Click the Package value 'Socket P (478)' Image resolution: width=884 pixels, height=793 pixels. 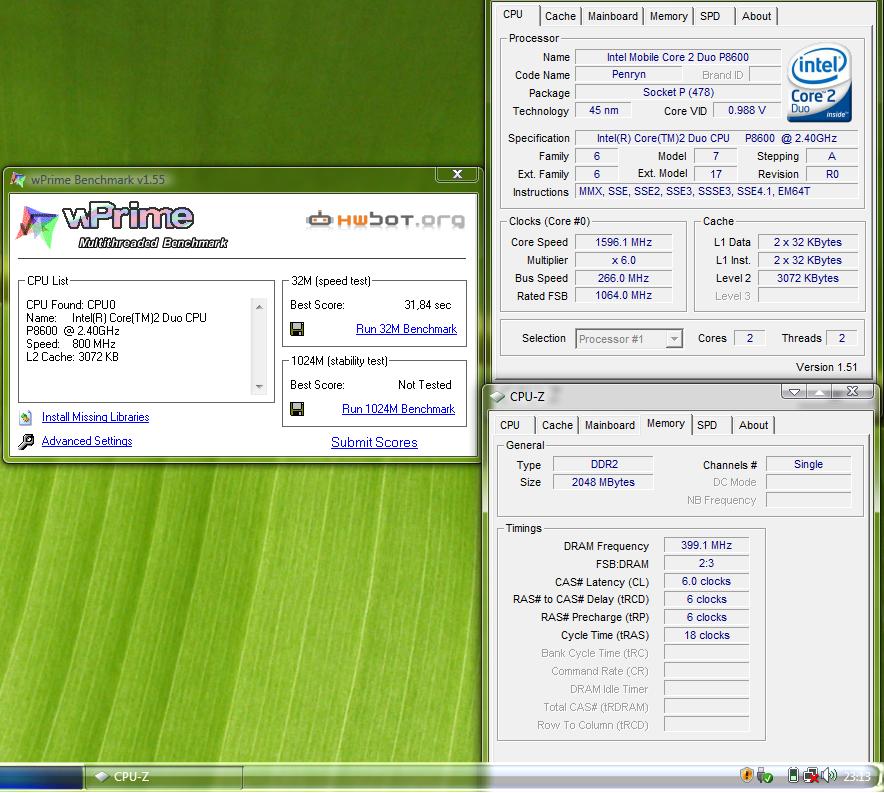point(678,92)
